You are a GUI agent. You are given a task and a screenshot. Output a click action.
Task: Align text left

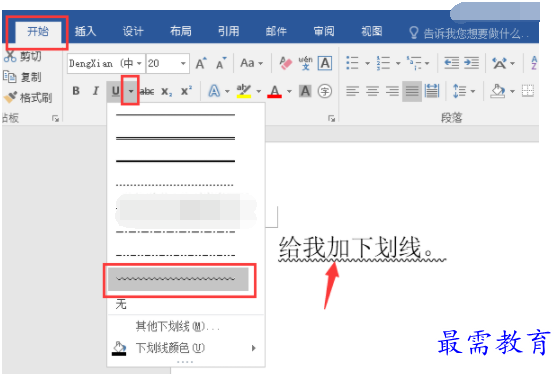tap(352, 91)
